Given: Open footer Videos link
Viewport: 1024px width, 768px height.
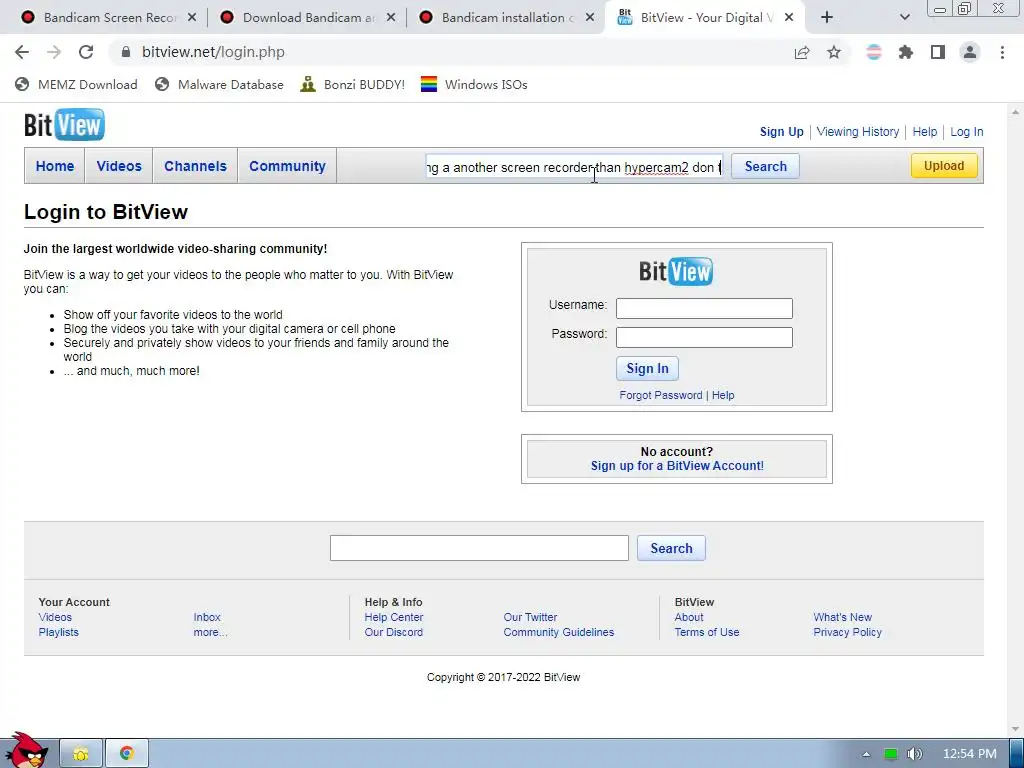Looking at the screenshot, I should pyautogui.click(x=56, y=617).
